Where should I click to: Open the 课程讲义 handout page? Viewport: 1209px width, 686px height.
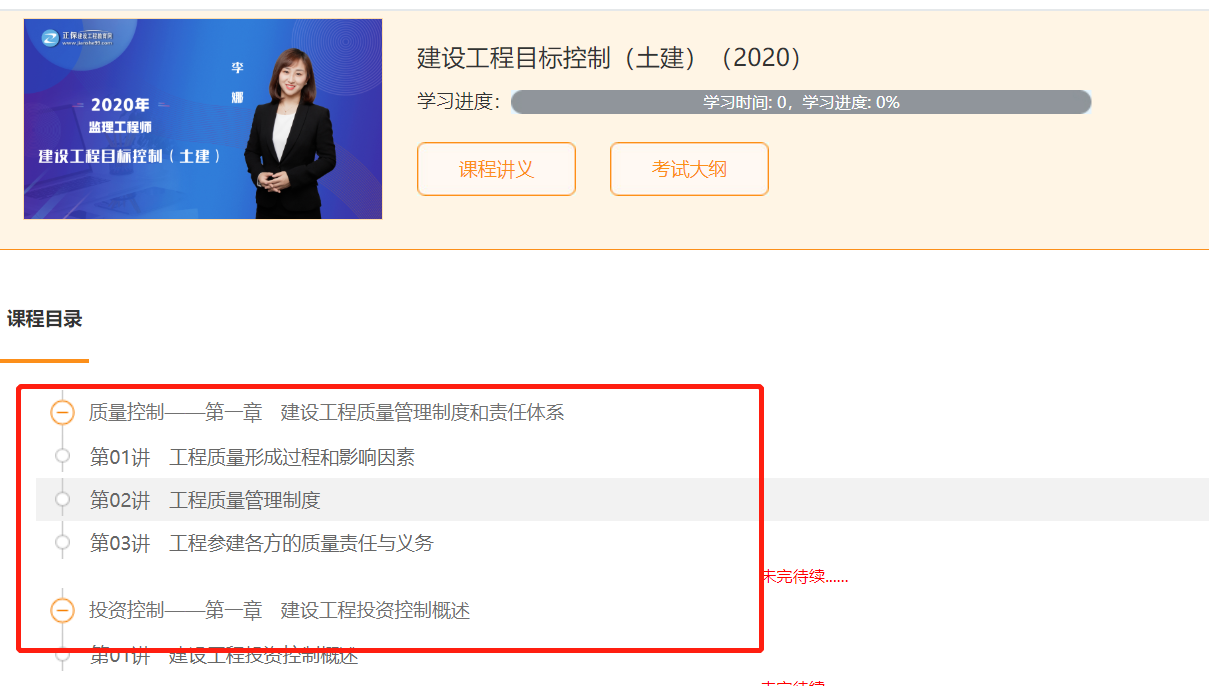[x=496, y=169]
